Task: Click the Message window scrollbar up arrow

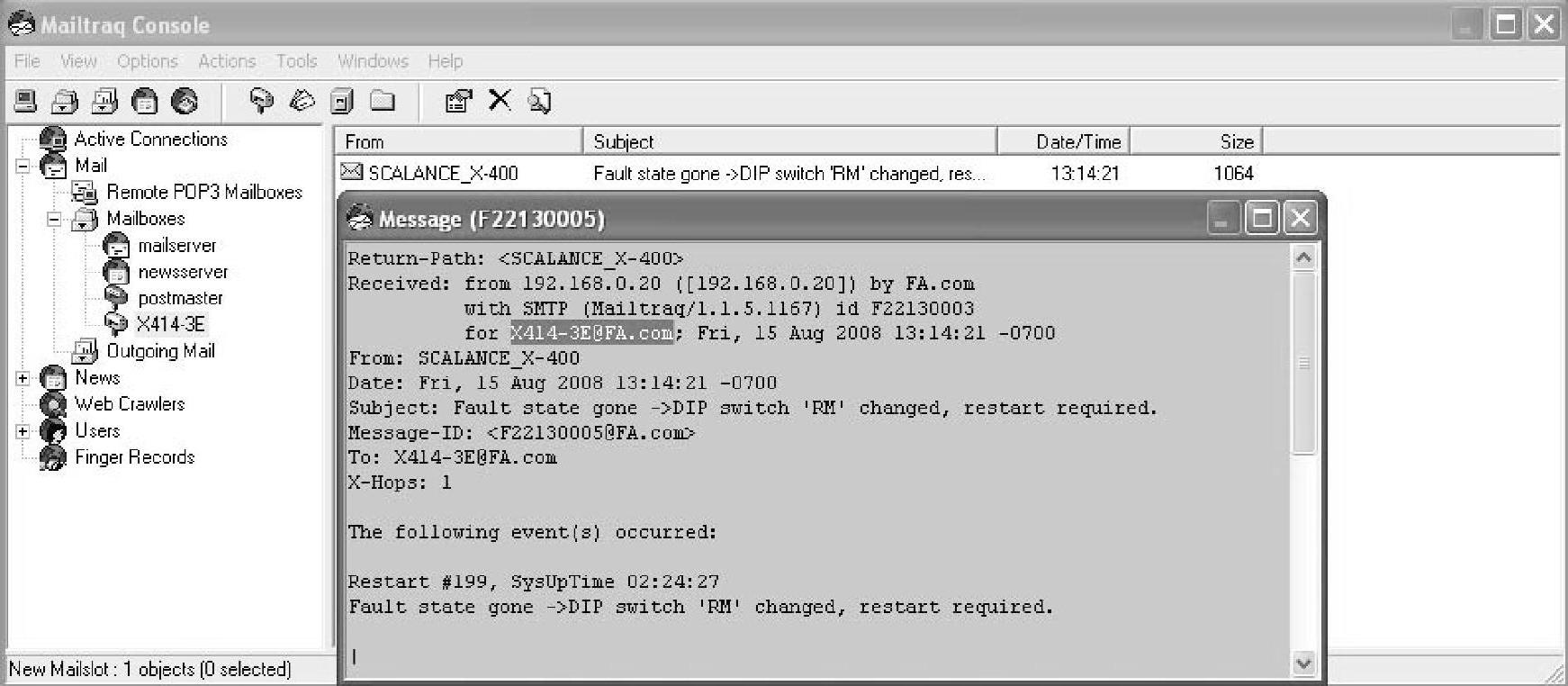Action: [1303, 258]
